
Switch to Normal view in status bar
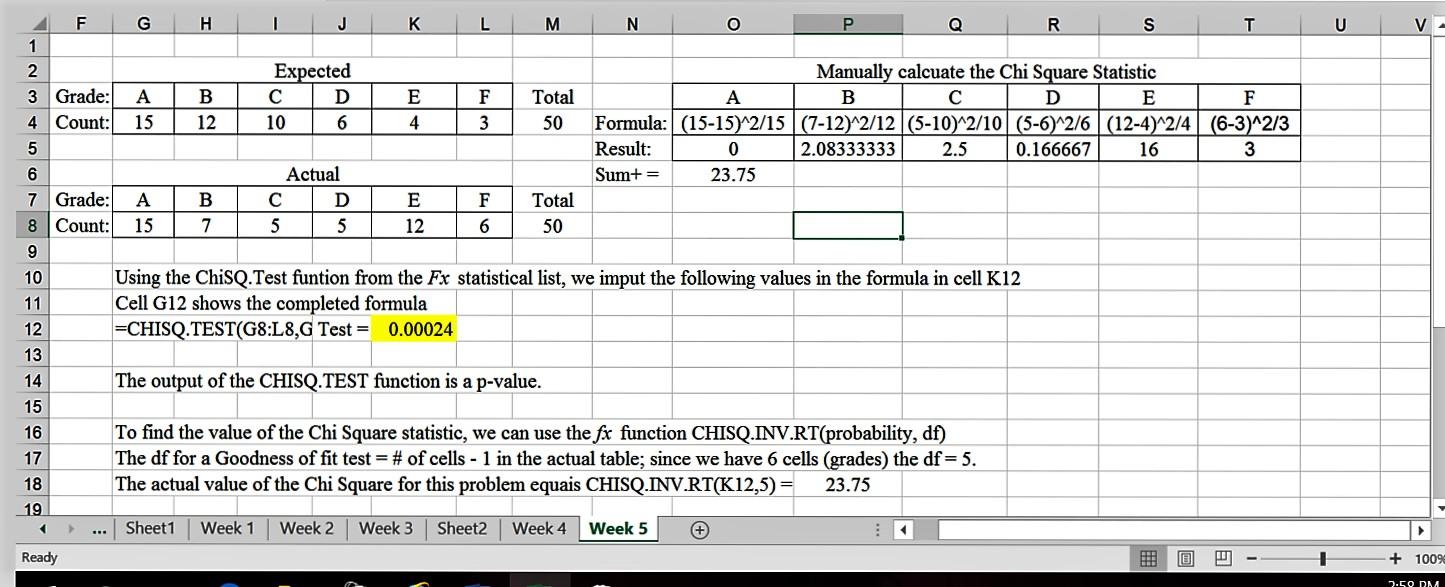1150,558
